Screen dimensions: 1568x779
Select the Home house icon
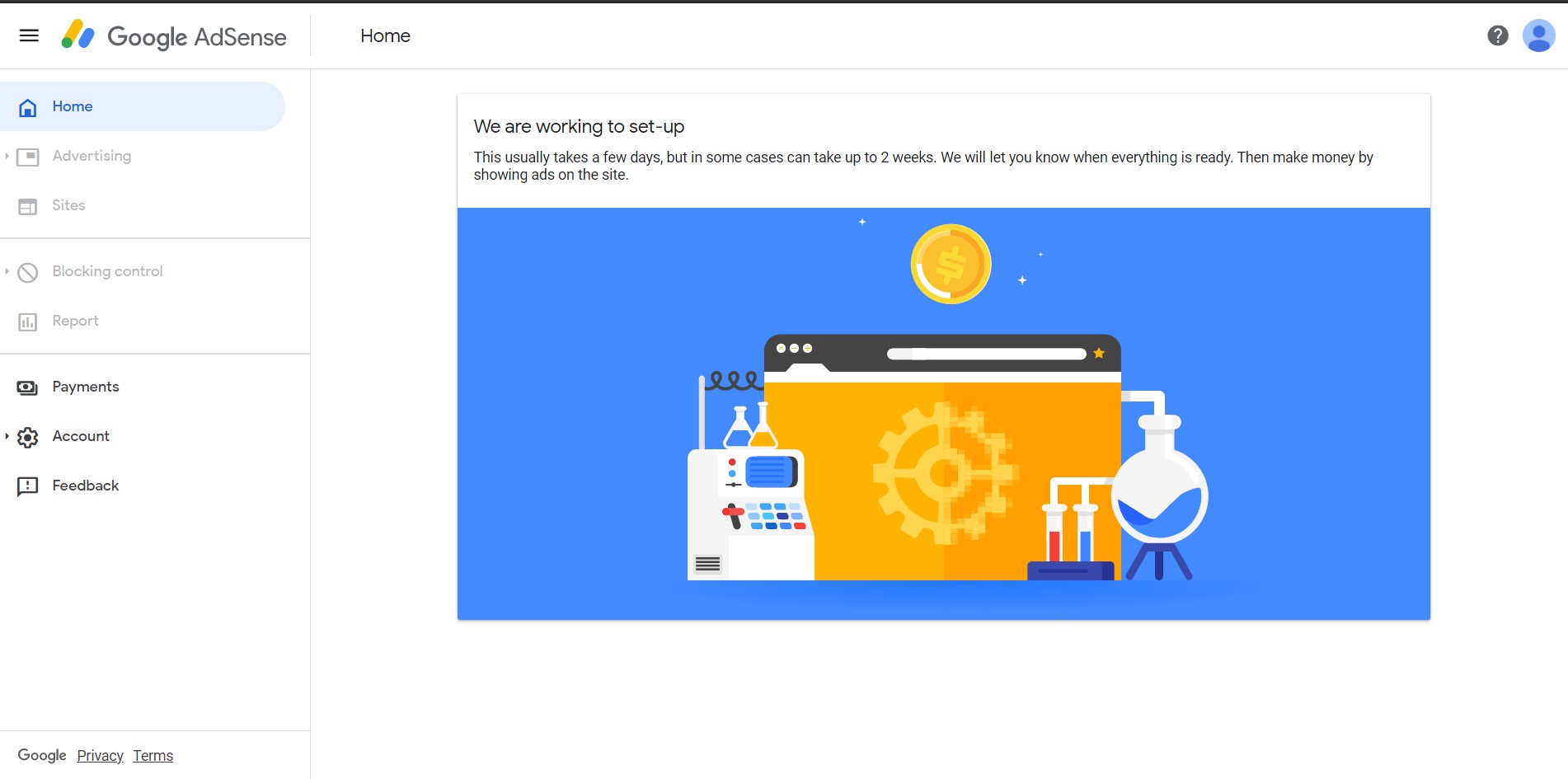click(x=27, y=106)
